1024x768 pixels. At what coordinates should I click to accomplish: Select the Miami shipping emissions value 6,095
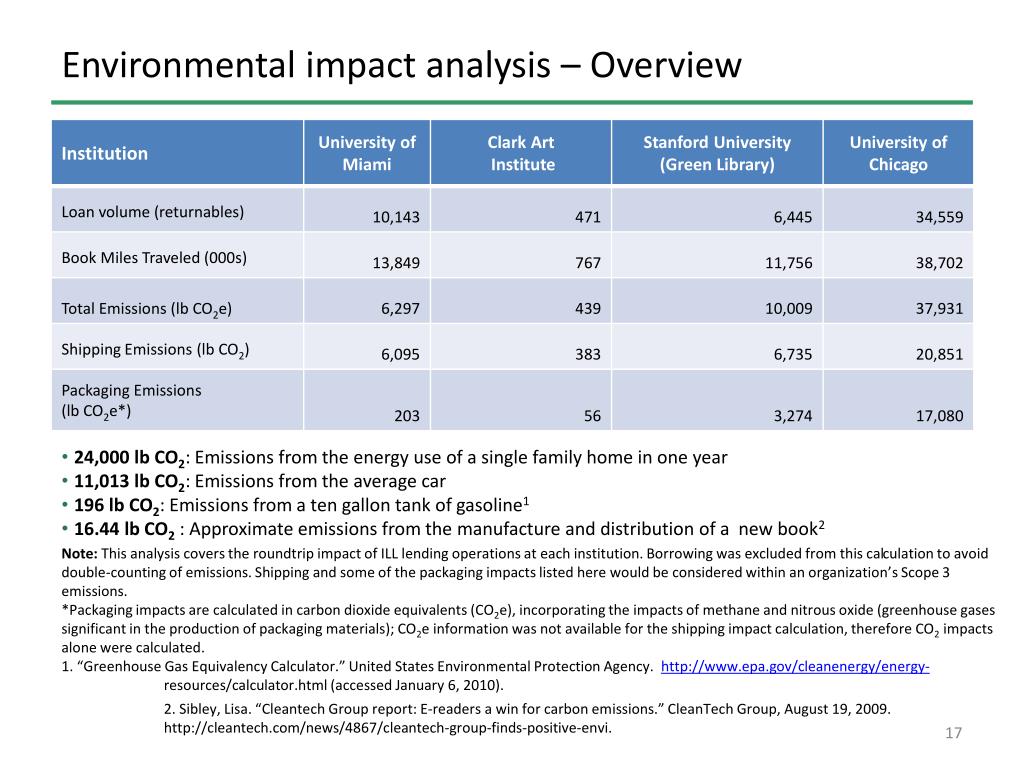(400, 354)
